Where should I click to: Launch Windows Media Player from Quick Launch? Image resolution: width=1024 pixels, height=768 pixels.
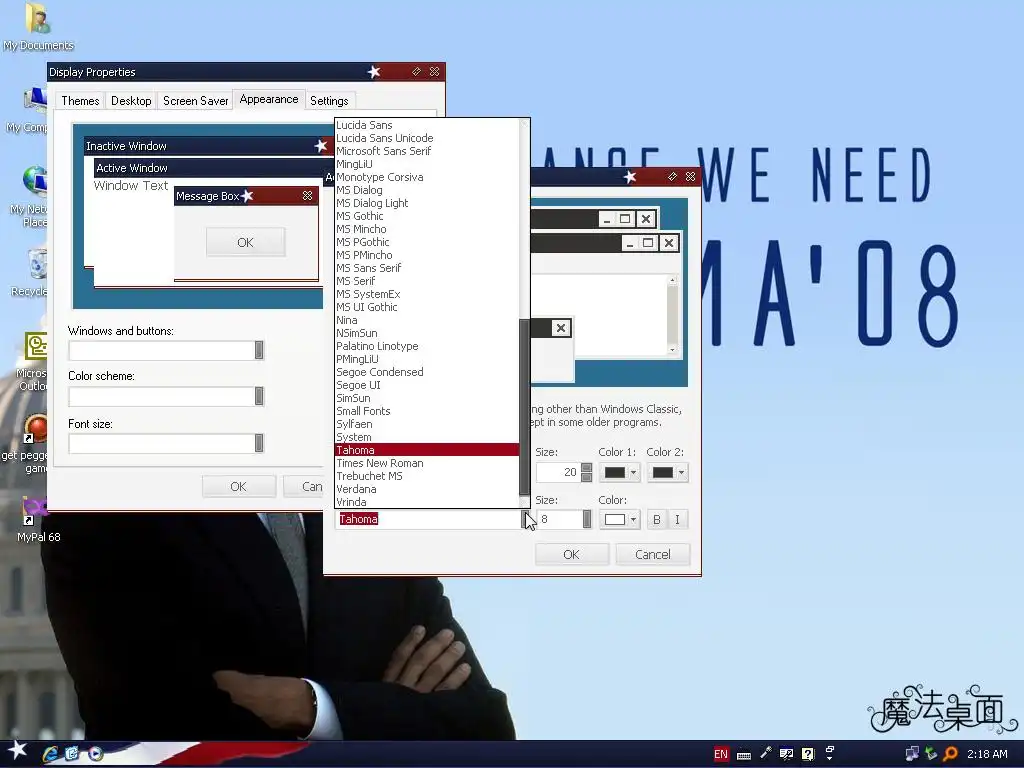click(95, 754)
